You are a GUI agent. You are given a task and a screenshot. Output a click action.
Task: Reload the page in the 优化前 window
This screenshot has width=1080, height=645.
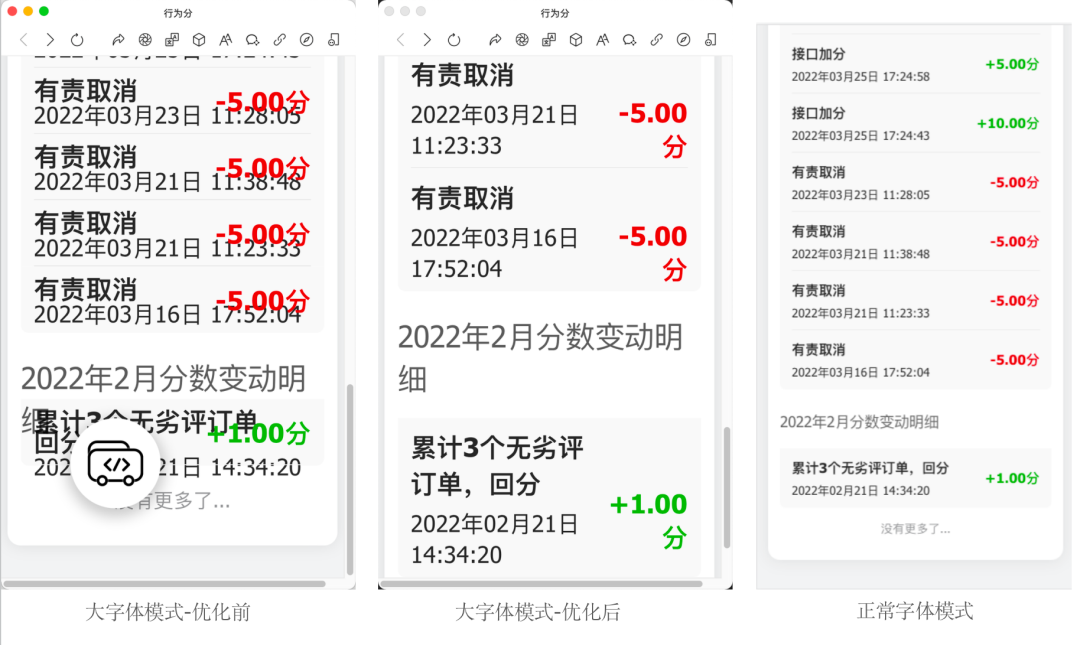tap(76, 40)
